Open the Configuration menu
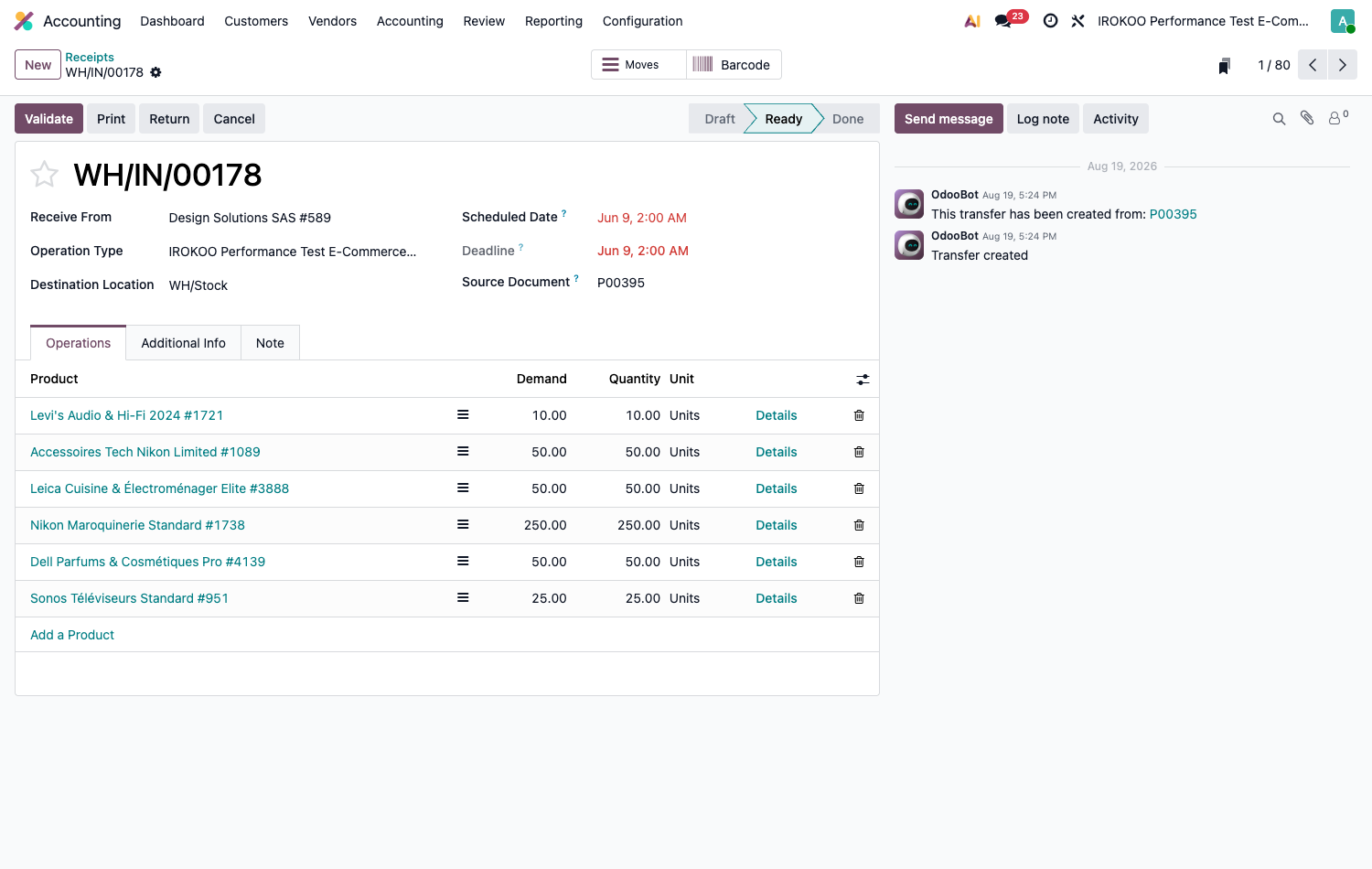Image resolution: width=1372 pixels, height=869 pixels. (x=642, y=21)
